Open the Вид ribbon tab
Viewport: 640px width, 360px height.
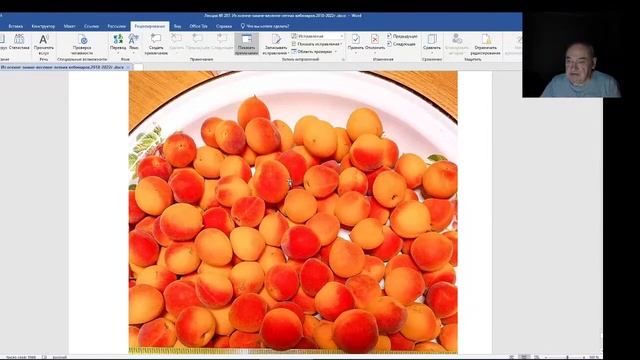(178, 26)
